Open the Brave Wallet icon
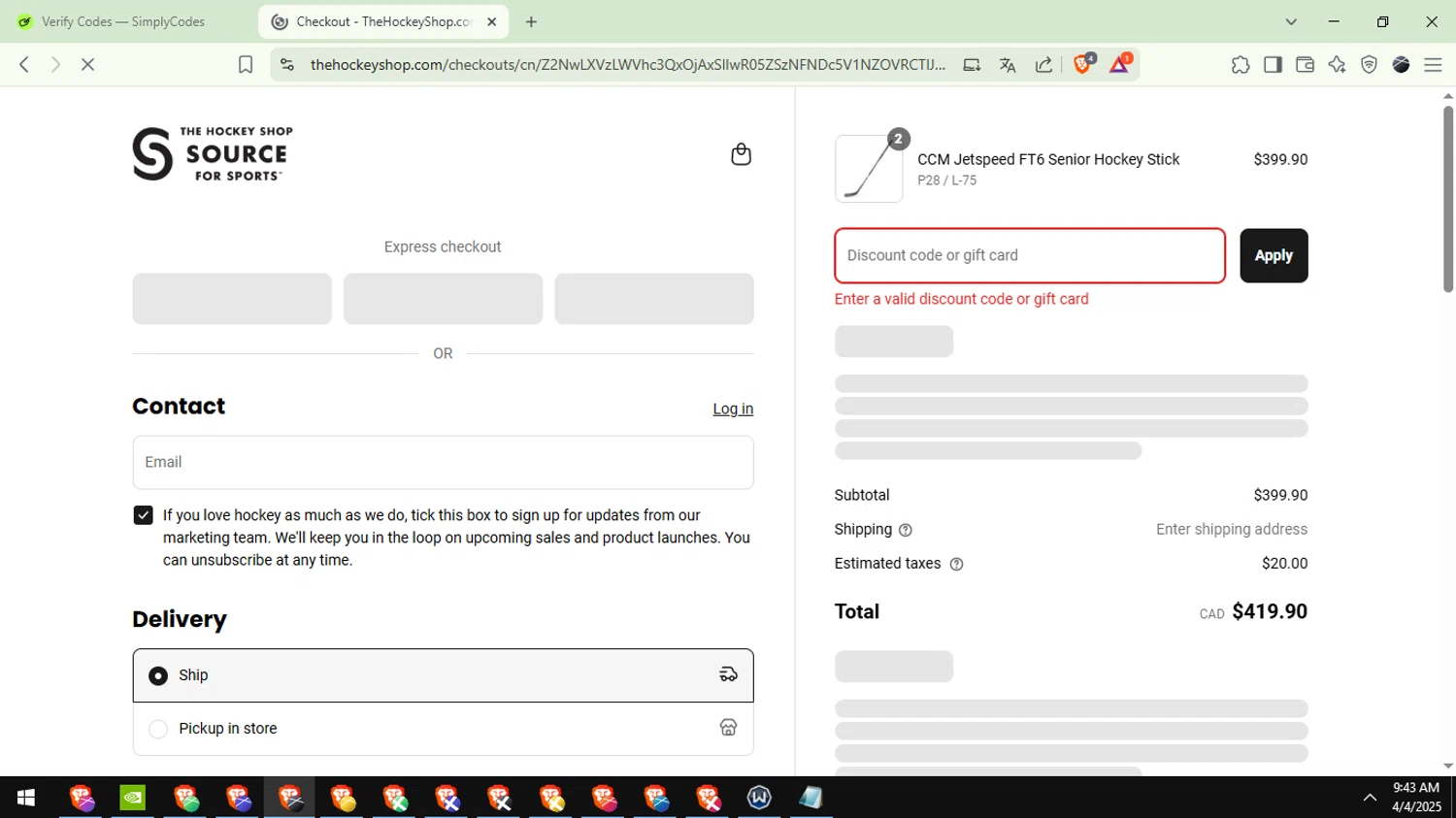The width and height of the screenshot is (1456, 818). pos(1305,65)
